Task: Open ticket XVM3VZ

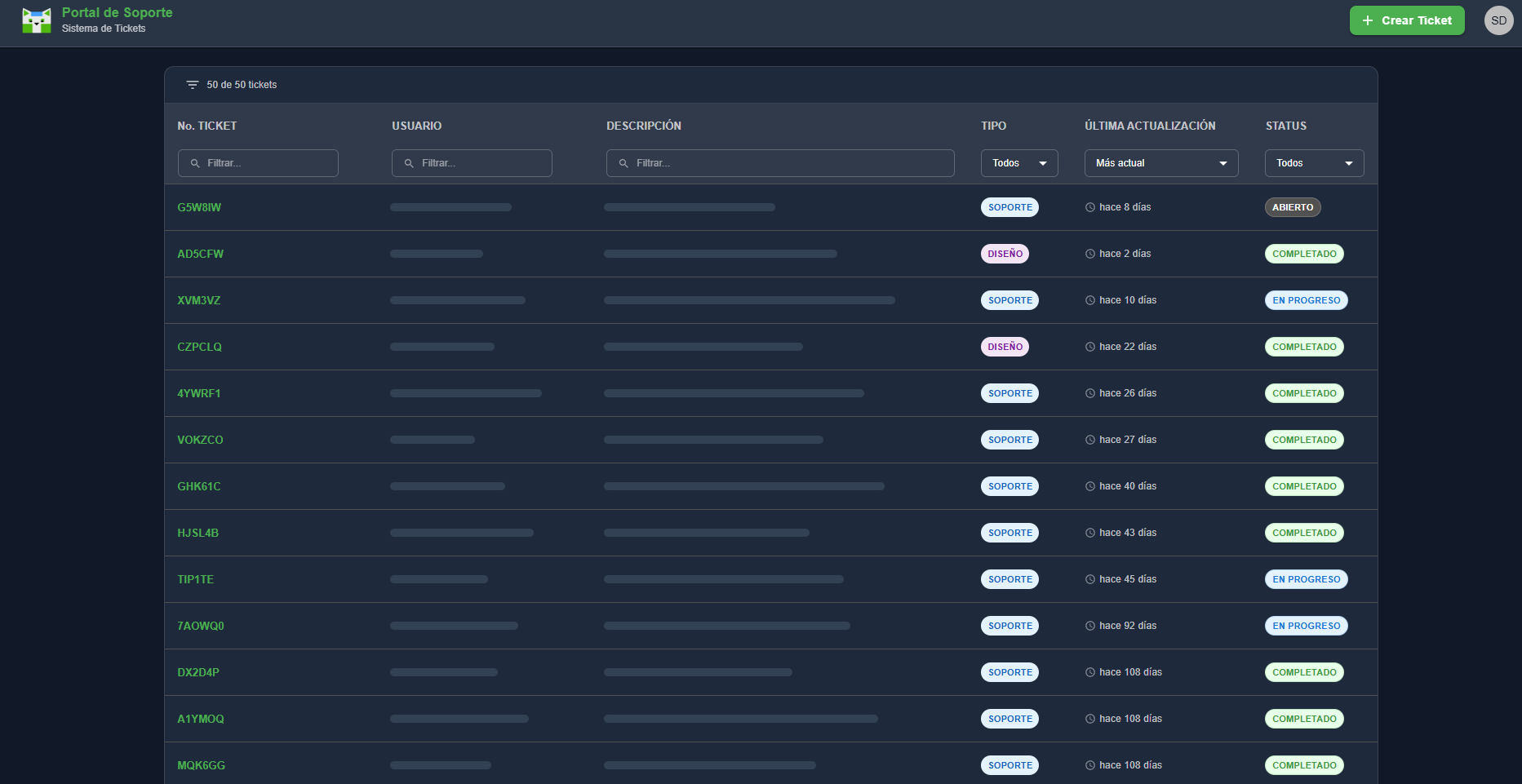Action: point(199,300)
